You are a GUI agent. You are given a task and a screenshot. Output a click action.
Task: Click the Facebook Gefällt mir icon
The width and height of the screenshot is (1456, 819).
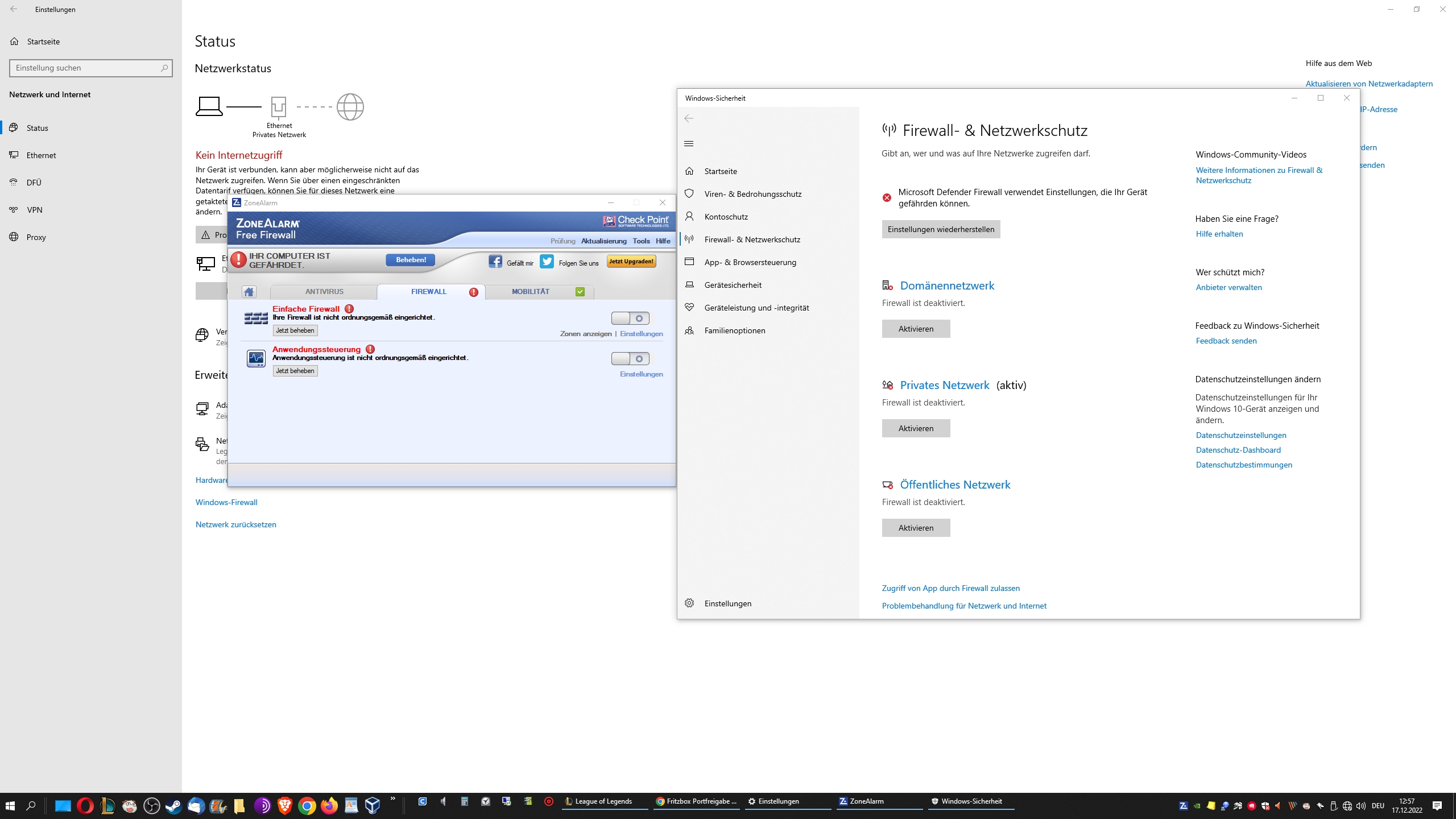pyautogui.click(x=495, y=262)
